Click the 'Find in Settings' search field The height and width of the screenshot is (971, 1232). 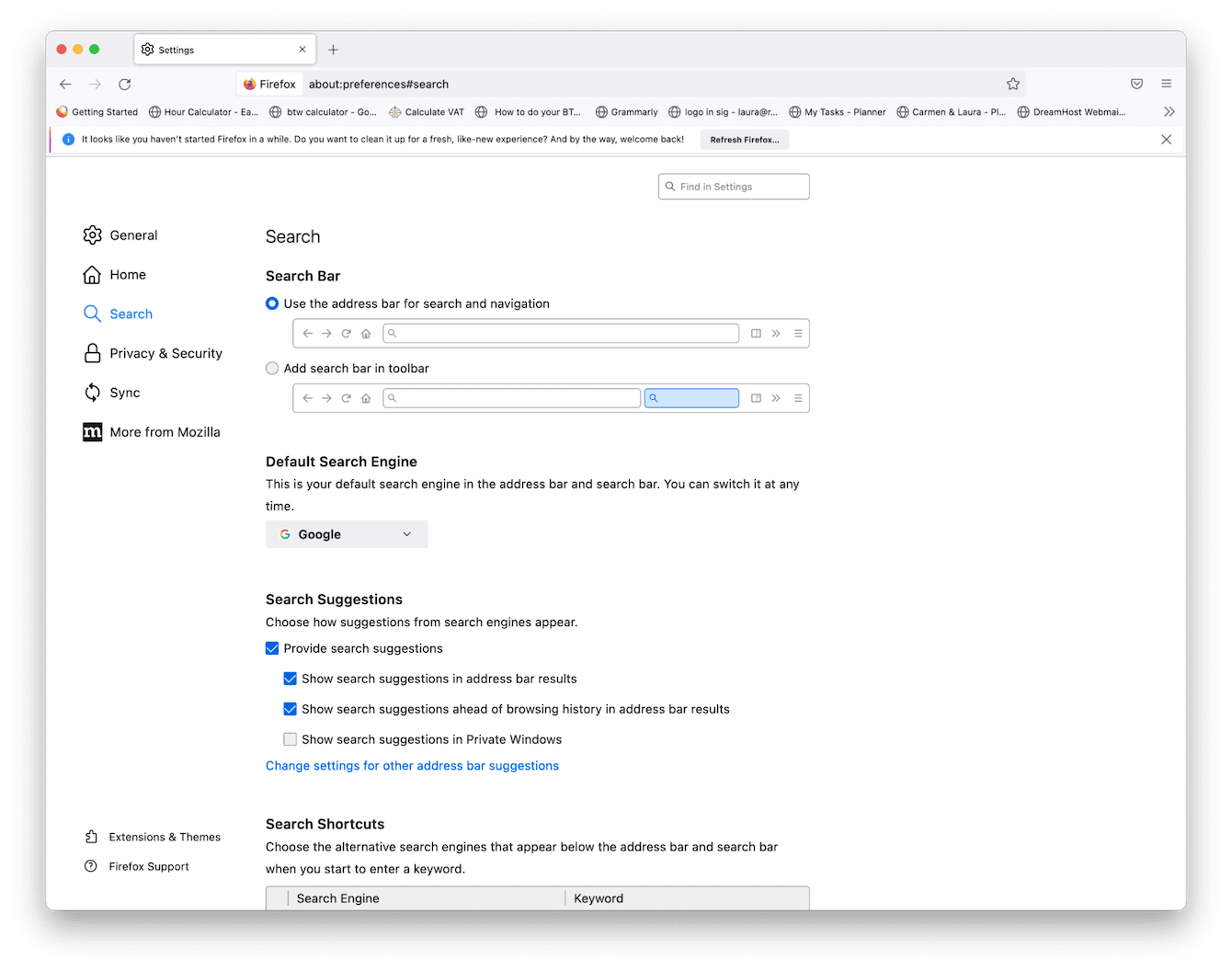(733, 186)
